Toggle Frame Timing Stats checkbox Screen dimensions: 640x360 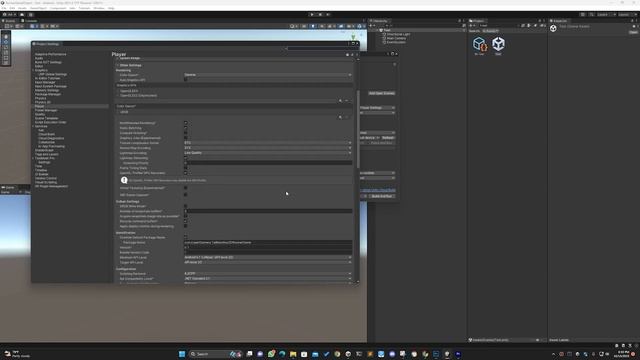(186, 168)
